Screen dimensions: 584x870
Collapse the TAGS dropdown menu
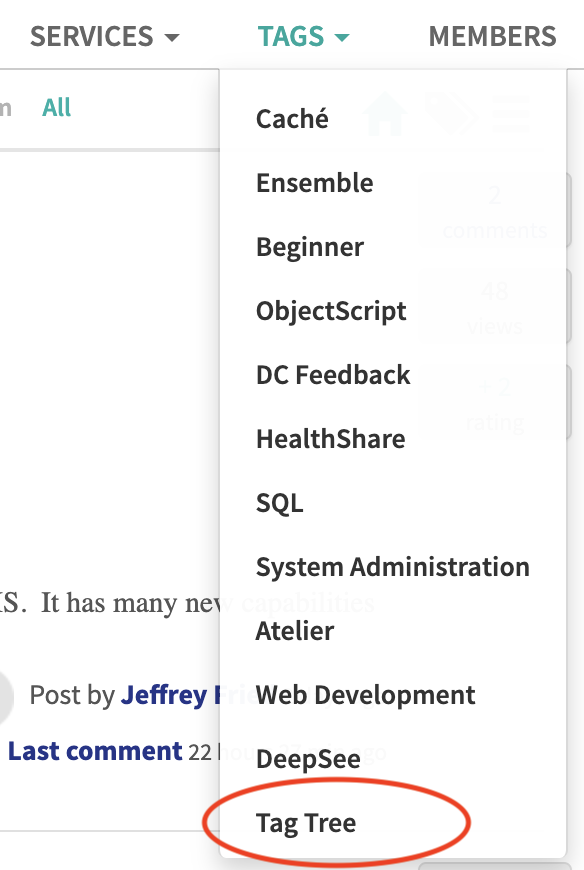coord(303,37)
